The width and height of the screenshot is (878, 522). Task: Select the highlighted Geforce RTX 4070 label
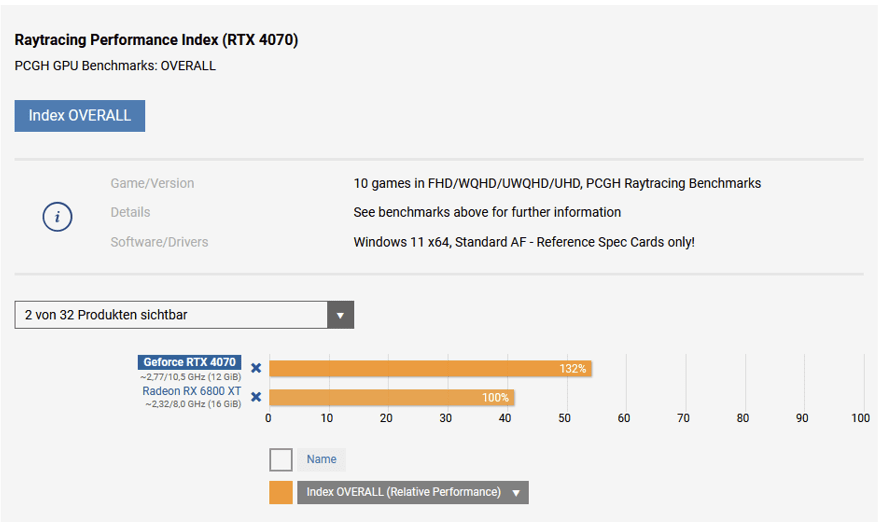(189, 362)
